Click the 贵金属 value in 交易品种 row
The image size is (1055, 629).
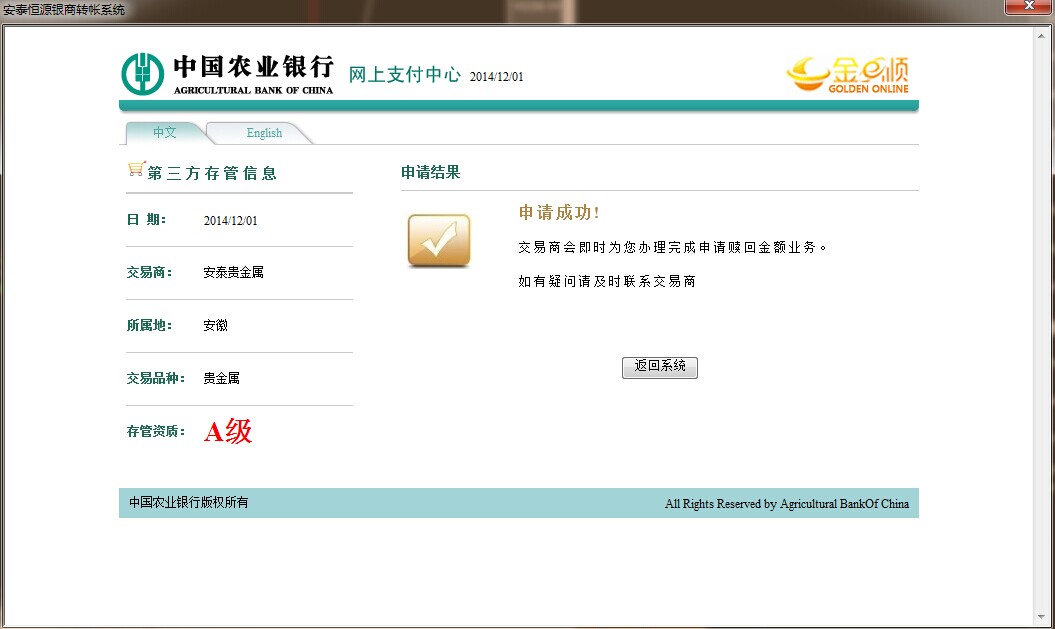(x=221, y=378)
